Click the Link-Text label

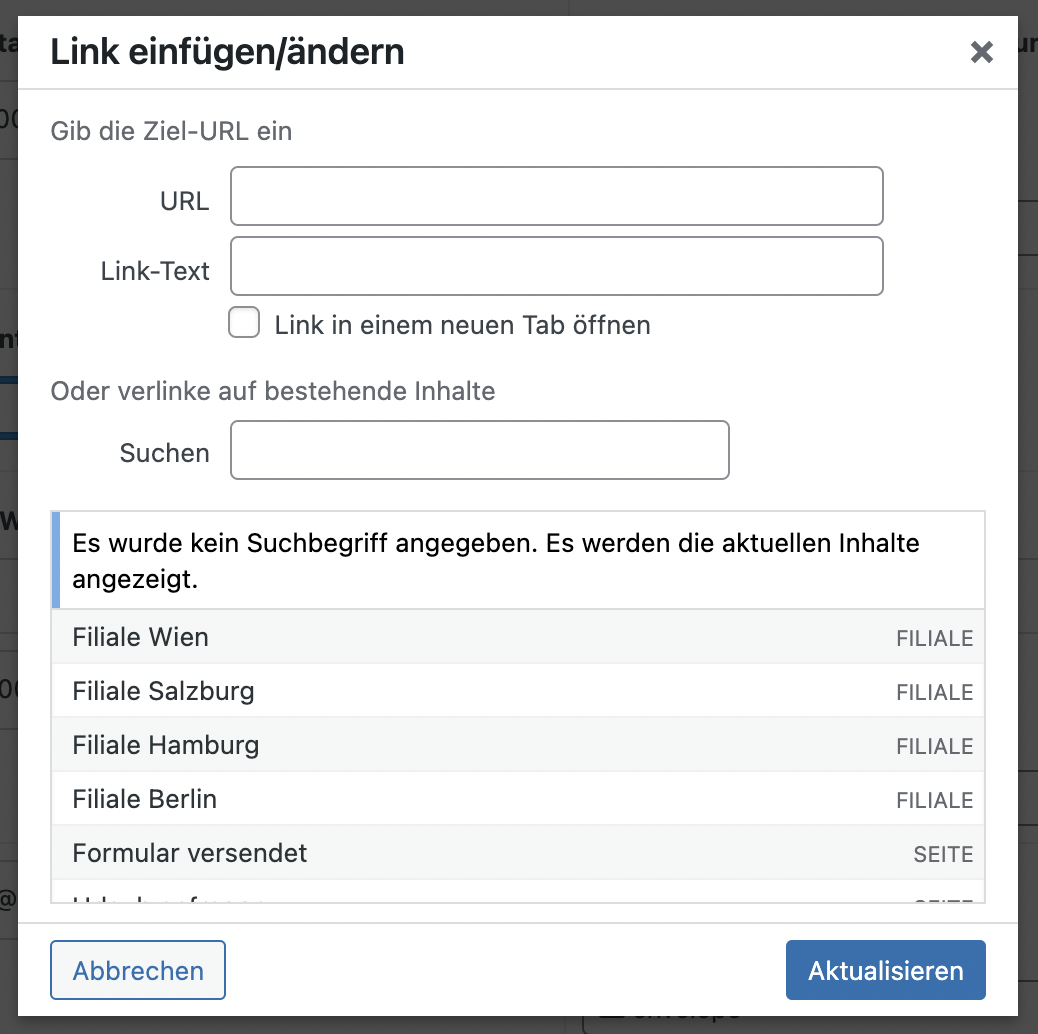click(155, 270)
